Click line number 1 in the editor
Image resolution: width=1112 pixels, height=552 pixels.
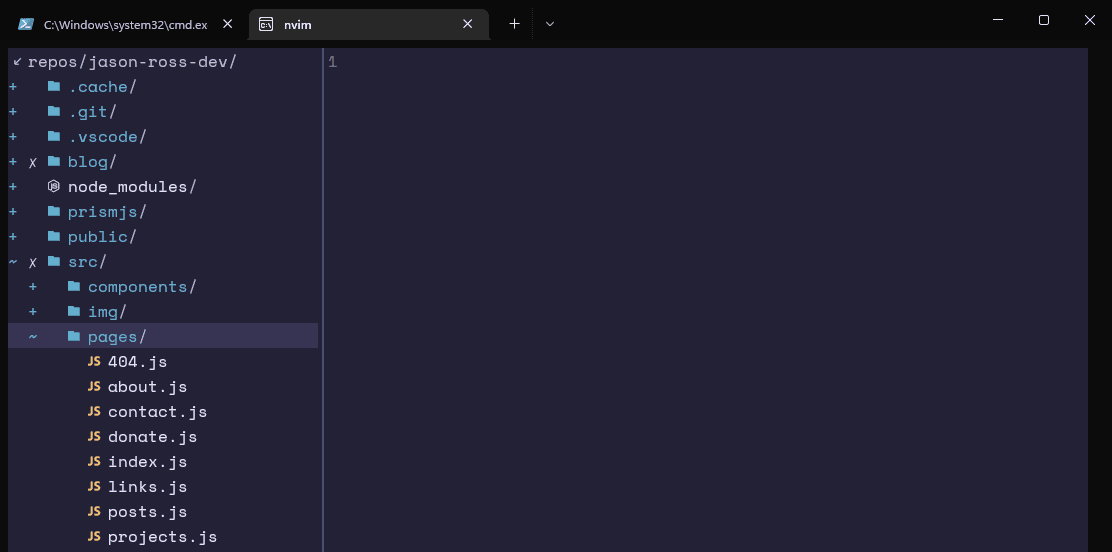(333, 62)
